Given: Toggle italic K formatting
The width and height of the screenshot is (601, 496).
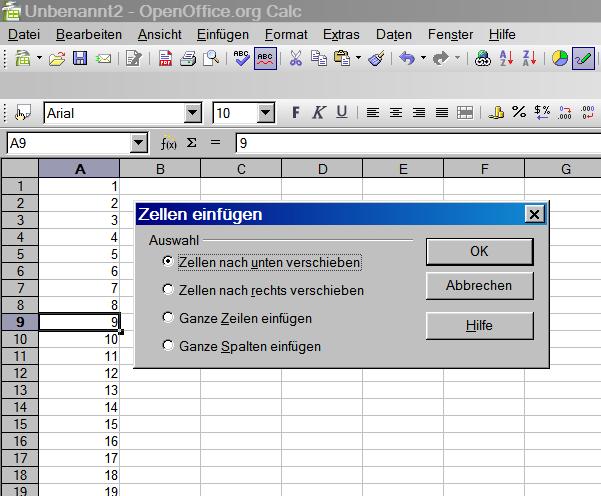Looking at the screenshot, I should pos(319,113).
